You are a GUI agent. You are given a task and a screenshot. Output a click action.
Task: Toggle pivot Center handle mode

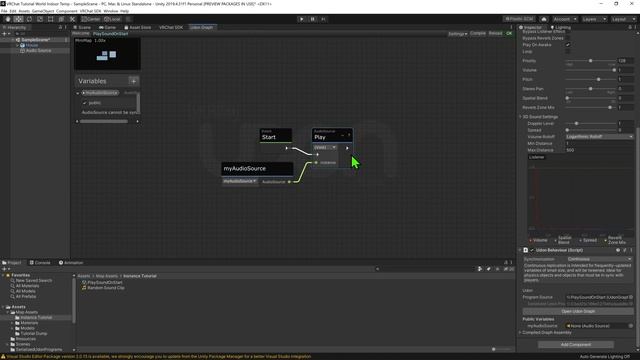pyautogui.click(x=91, y=19)
